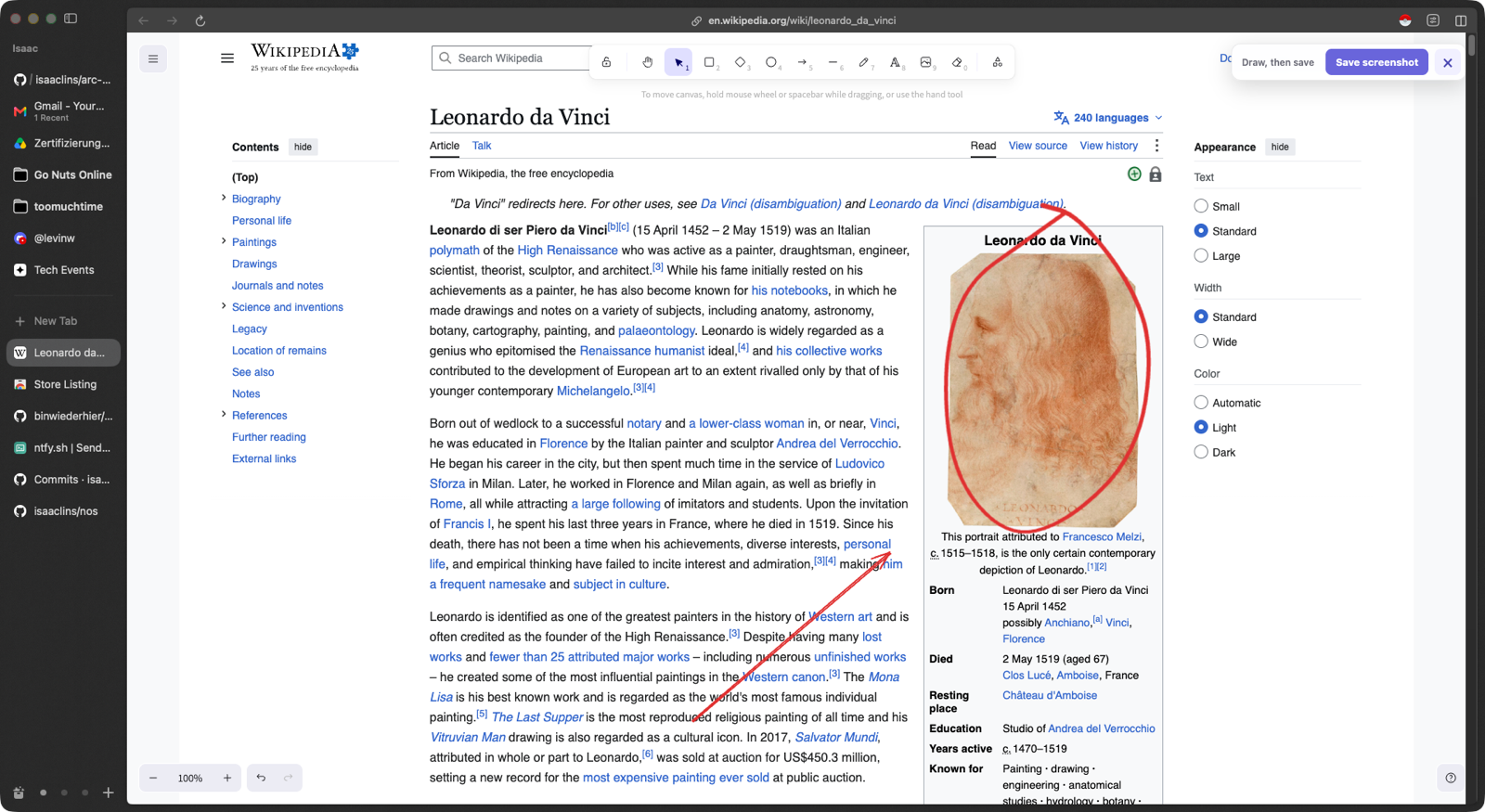This screenshot has width=1485, height=812.
Task: Toggle the browser sidebar panel
Action: tap(71, 19)
